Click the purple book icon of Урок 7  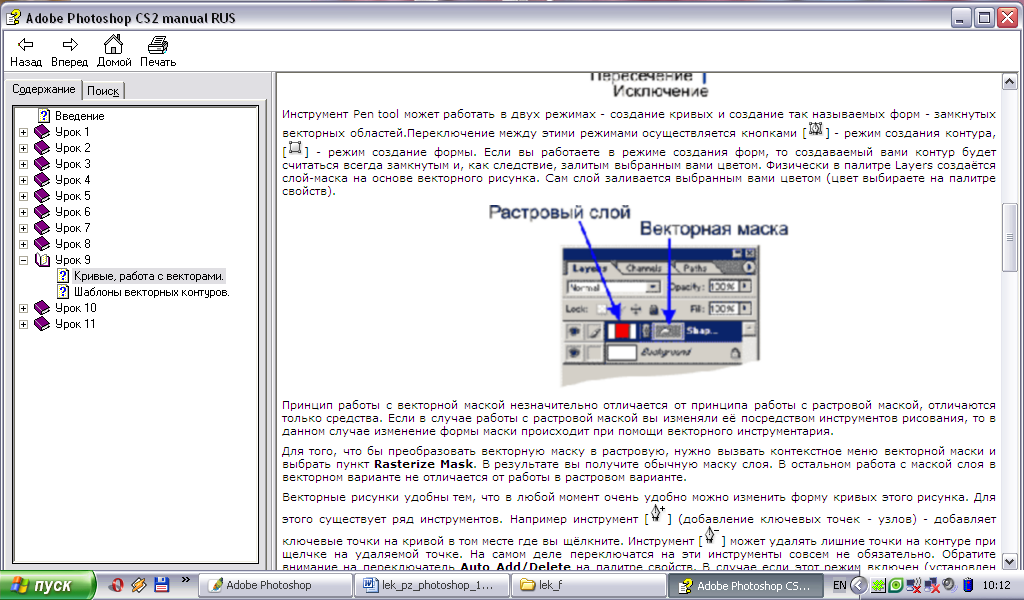point(42,227)
